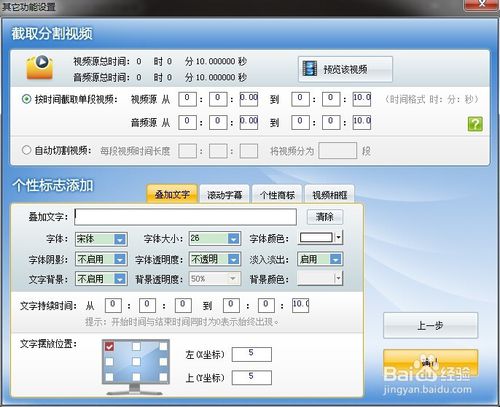Select 自动切割视频 radio option
Image resolution: width=500 pixels, height=407 pixels.
26,150
